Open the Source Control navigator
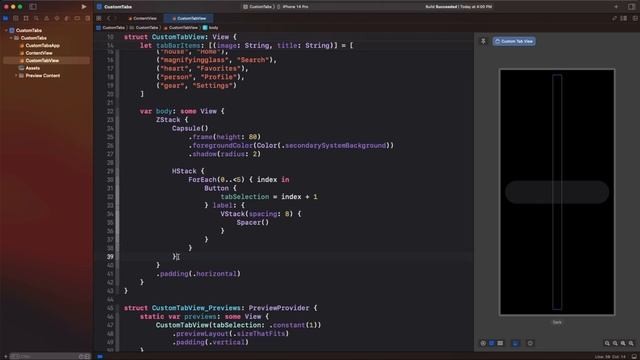Screen dimensions: 640x360 tap(16, 18)
